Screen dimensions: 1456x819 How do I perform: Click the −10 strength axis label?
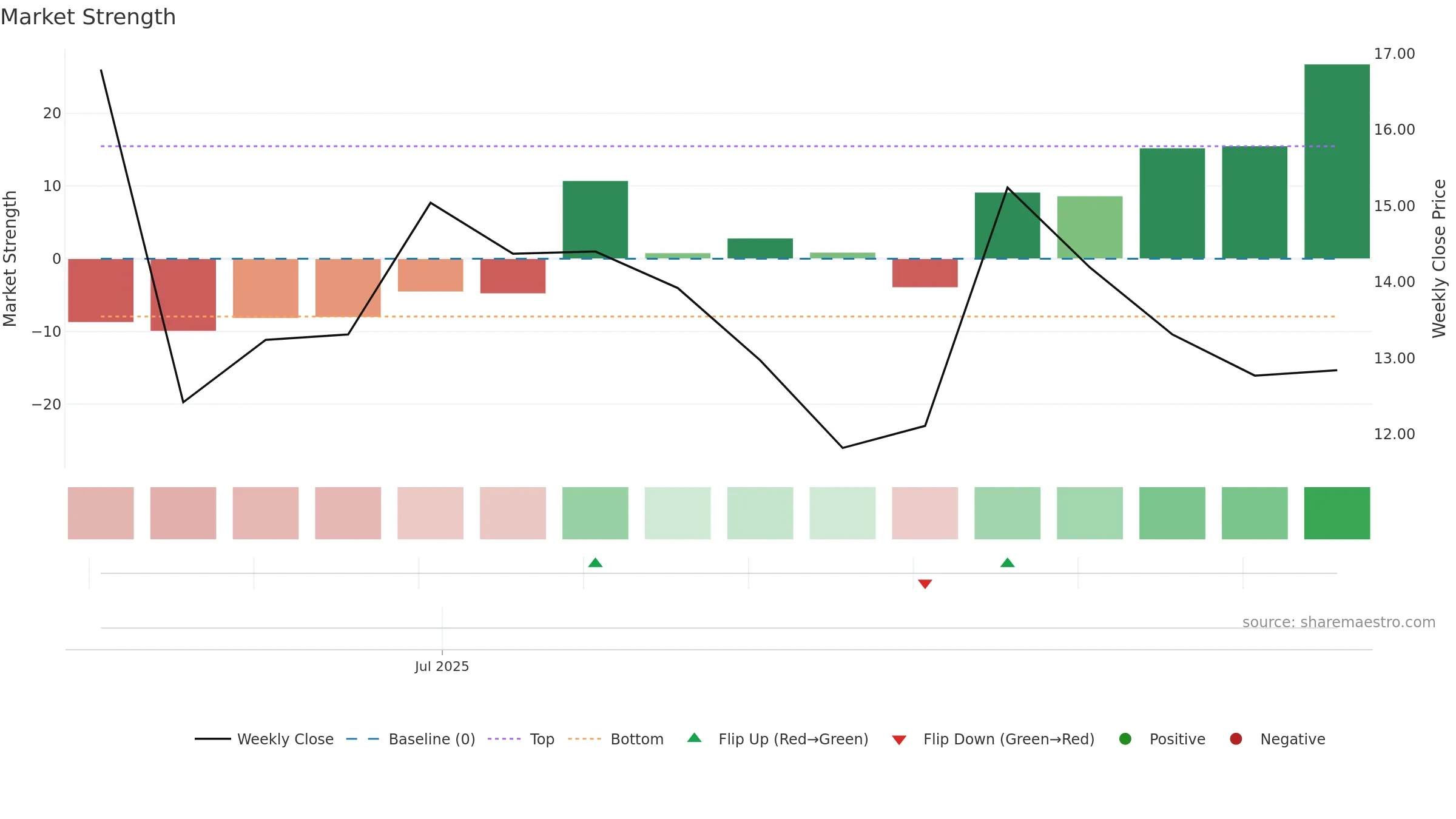point(47,332)
